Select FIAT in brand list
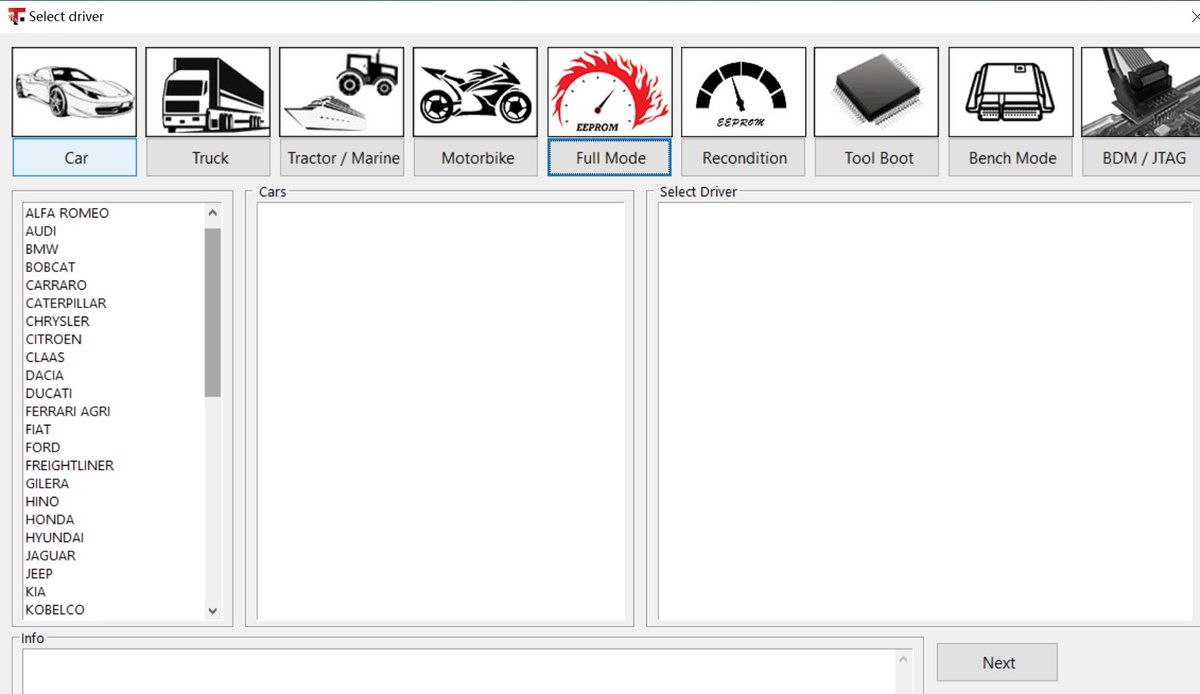Screen dimensions: 1200x694 [x=38, y=429]
